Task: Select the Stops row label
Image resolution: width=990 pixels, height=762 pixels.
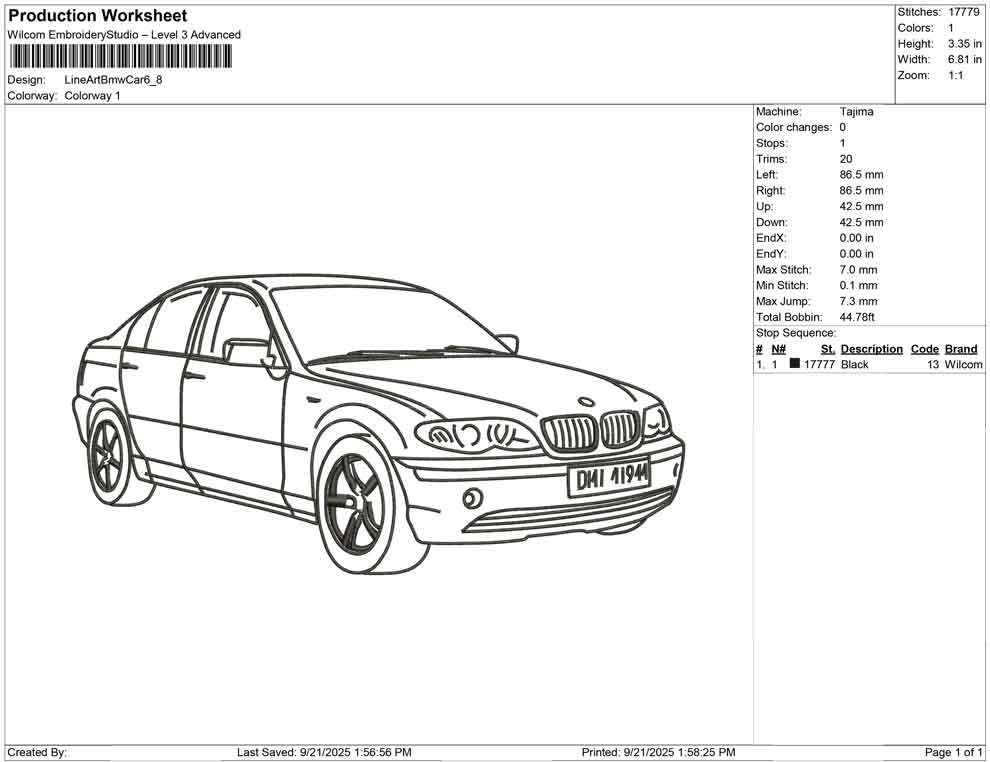Action: point(772,143)
